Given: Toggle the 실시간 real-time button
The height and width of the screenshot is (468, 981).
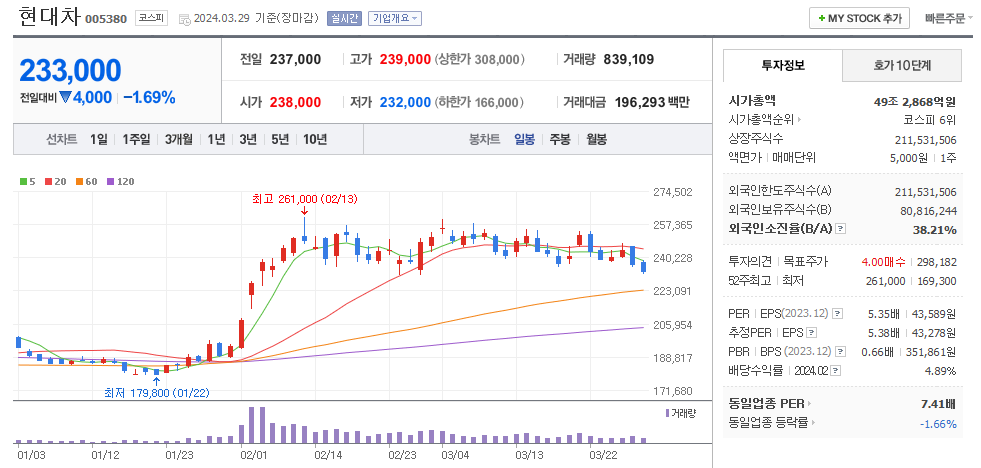Looking at the screenshot, I should 344,19.
